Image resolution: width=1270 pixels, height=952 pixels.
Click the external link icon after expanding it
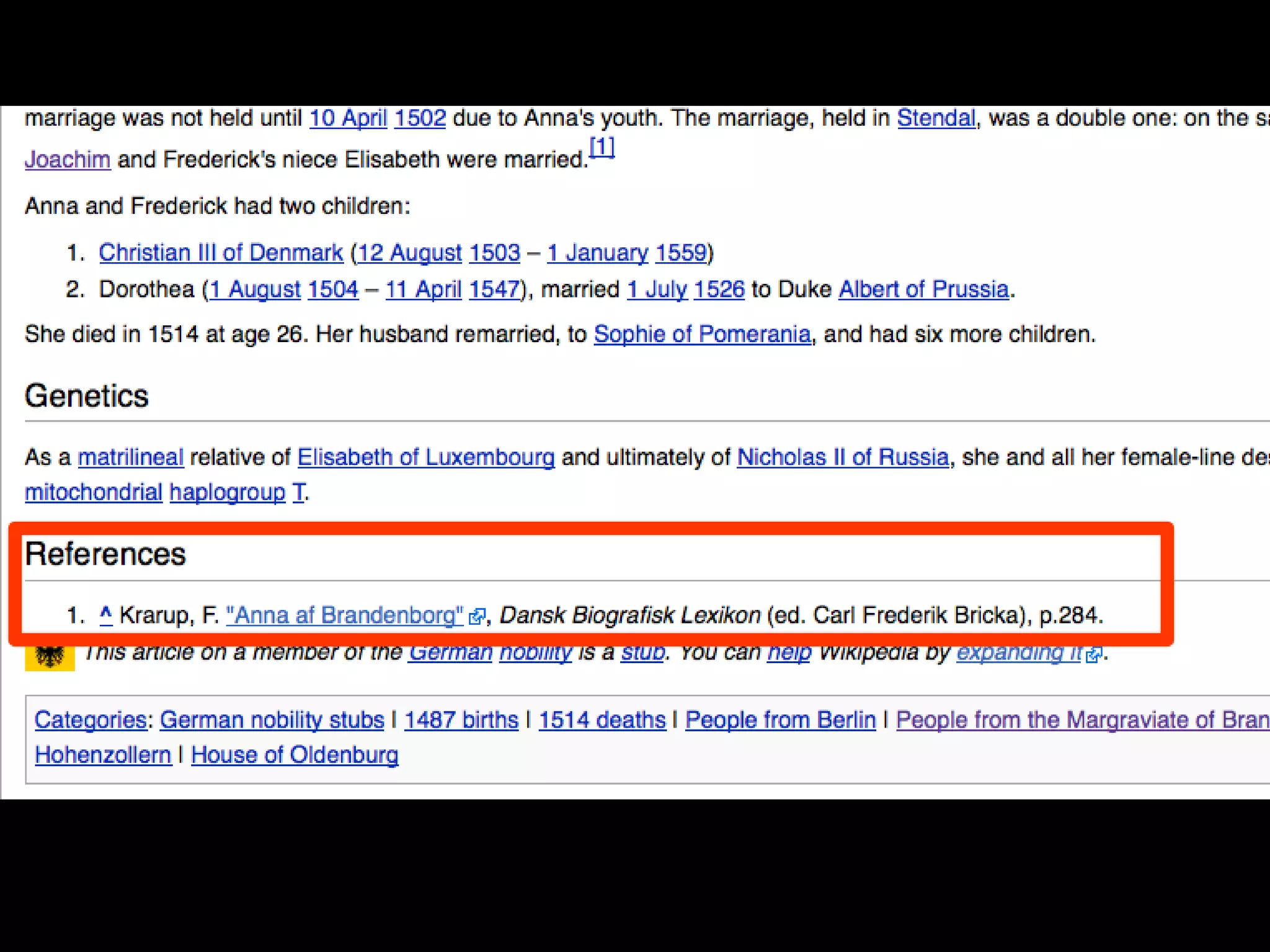pos(1094,654)
